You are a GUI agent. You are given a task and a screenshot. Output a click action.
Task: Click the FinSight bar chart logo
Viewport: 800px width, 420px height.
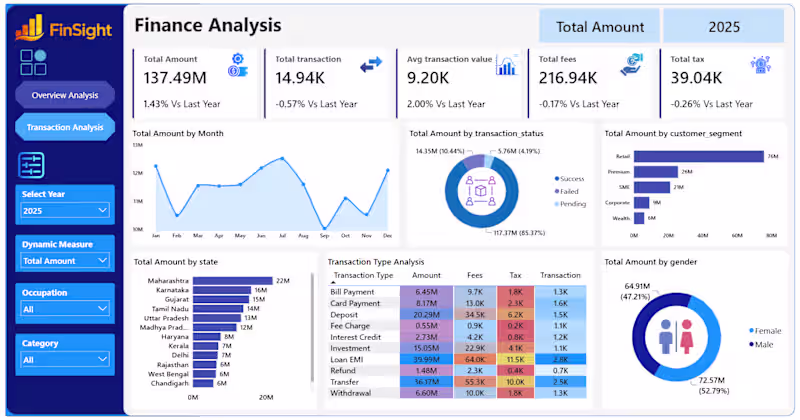[x=30, y=28]
